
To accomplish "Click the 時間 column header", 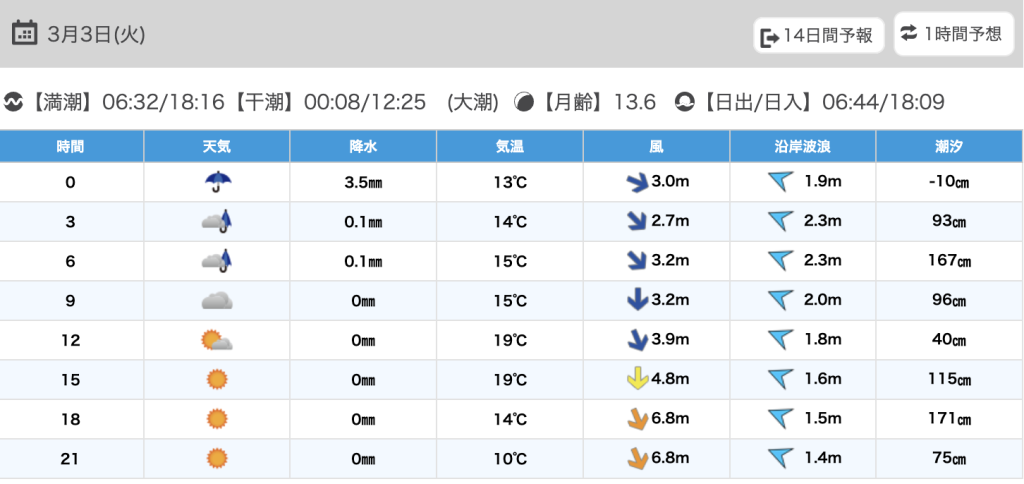I will pos(71,146).
